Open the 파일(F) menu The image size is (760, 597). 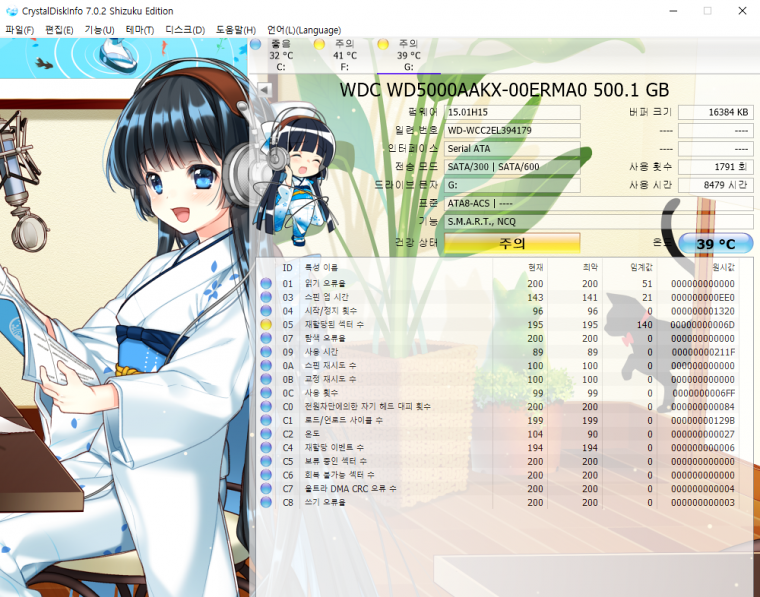point(19,30)
